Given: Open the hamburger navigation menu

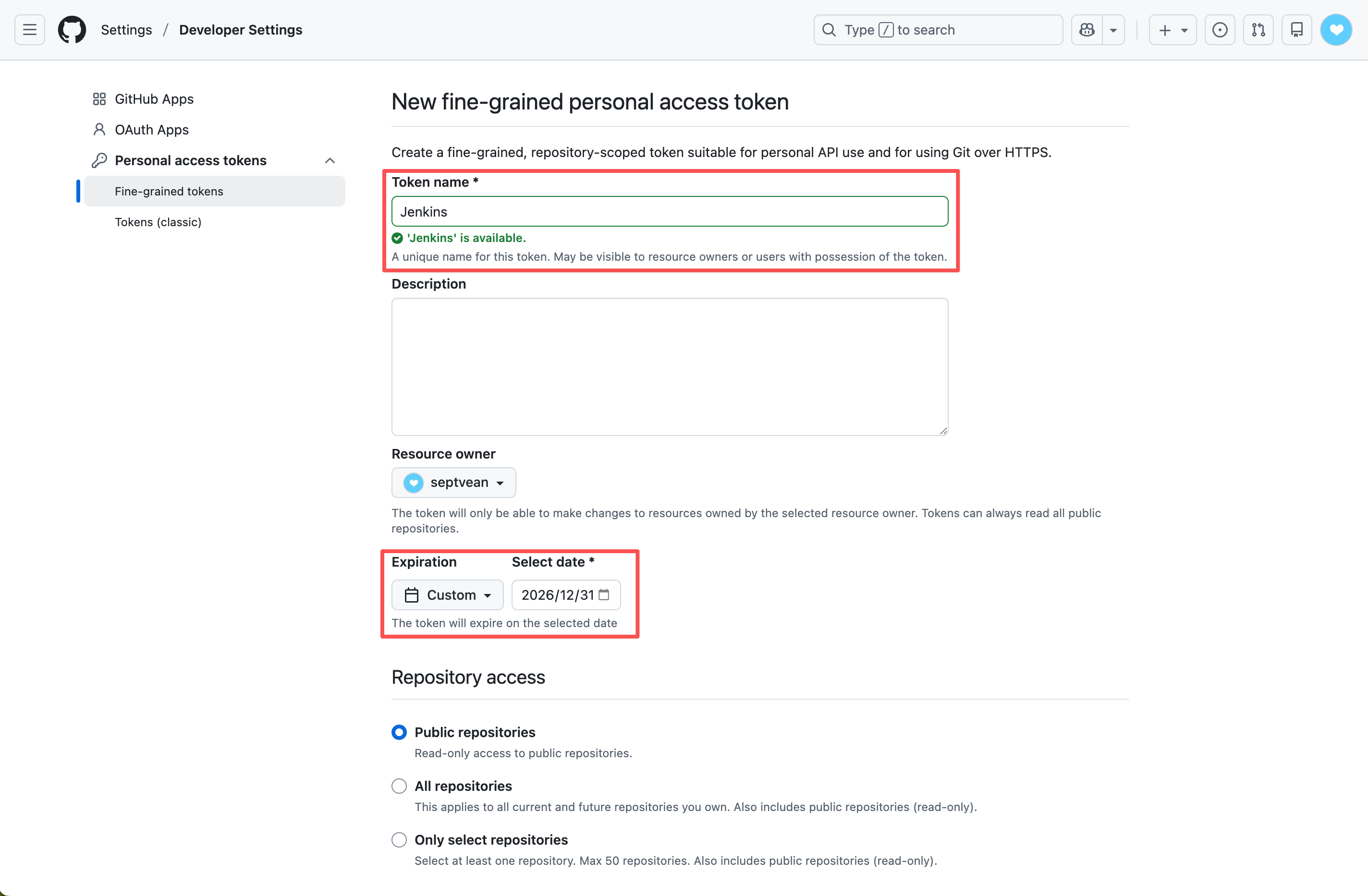Looking at the screenshot, I should (29, 30).
